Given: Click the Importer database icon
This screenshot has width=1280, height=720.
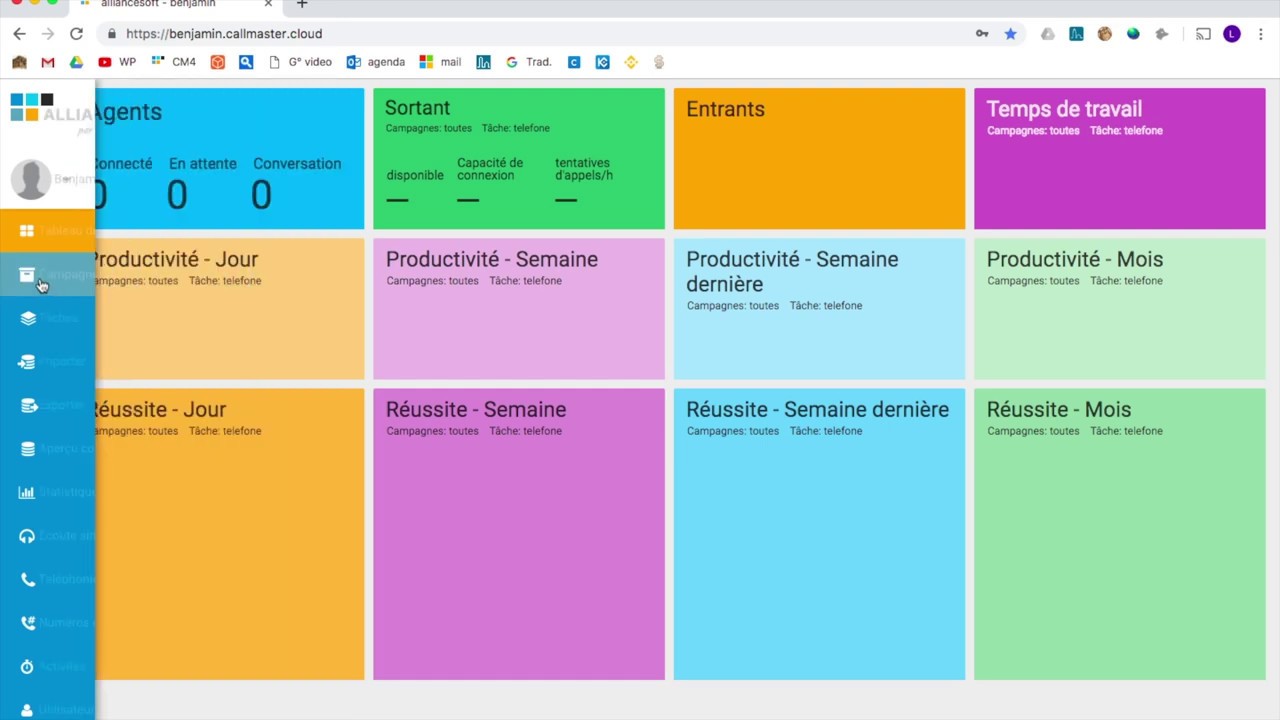Looking at the screenshot, I should (x=27, y=362).
